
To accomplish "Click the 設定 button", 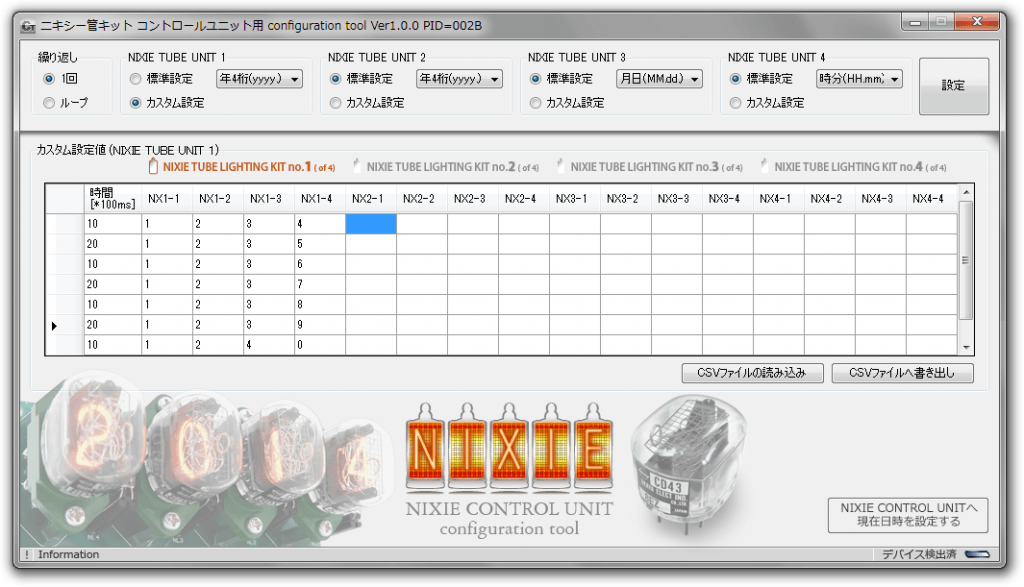I will coord(953,85).
